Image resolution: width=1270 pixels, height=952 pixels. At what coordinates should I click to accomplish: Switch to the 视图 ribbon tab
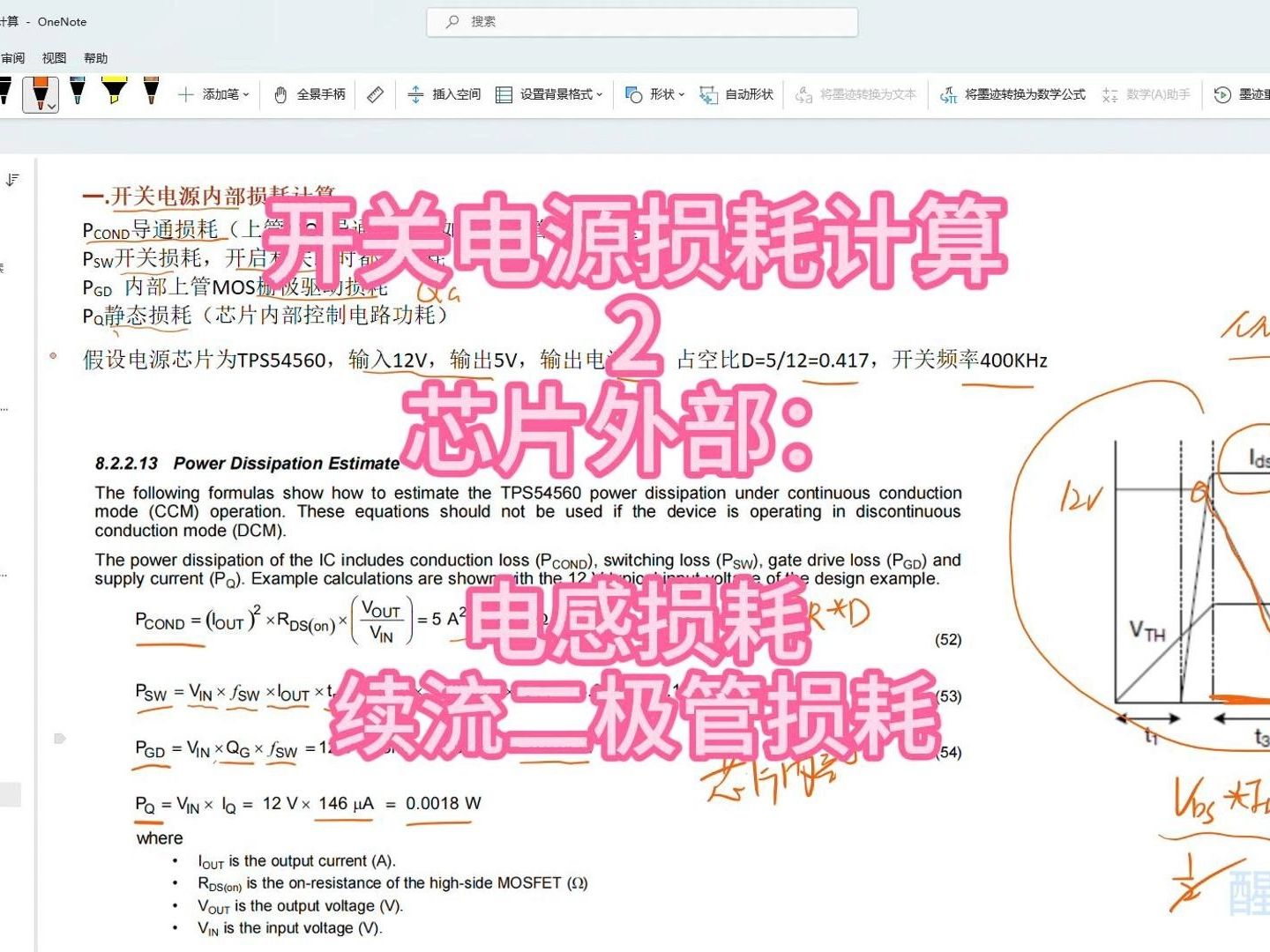click(54, 57)
